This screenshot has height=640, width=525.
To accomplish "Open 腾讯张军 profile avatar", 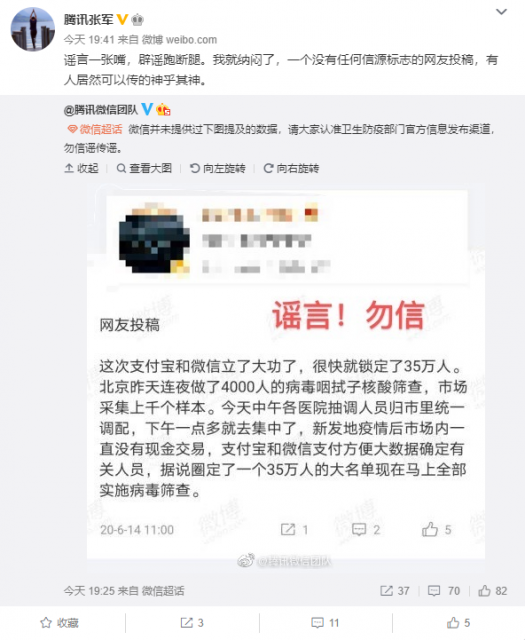I will point(33,29).
